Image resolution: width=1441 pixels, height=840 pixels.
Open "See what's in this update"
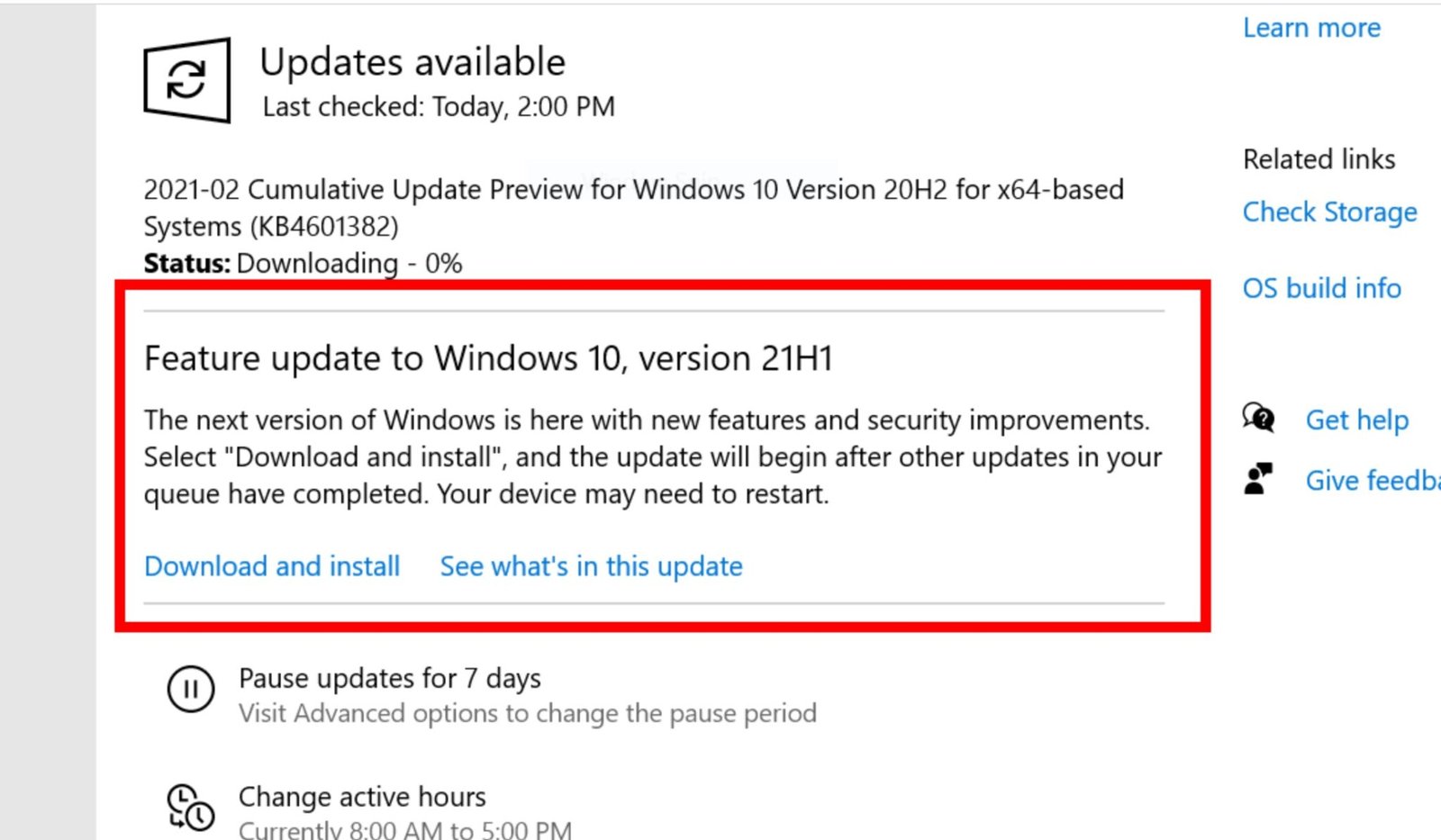(x=590, y=566)
